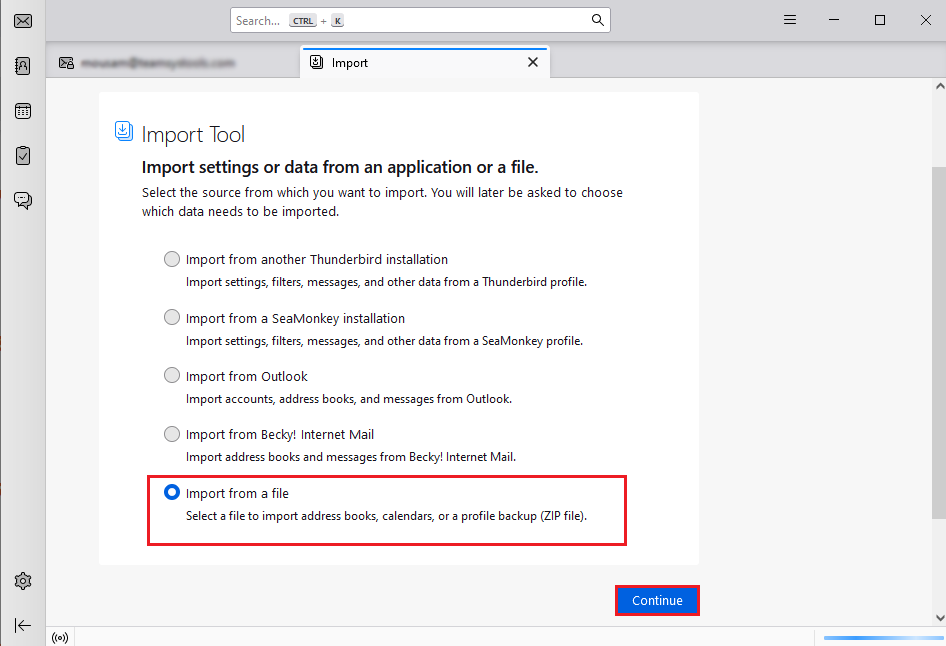Choose Import from Becky! Internet Mail

172,434
